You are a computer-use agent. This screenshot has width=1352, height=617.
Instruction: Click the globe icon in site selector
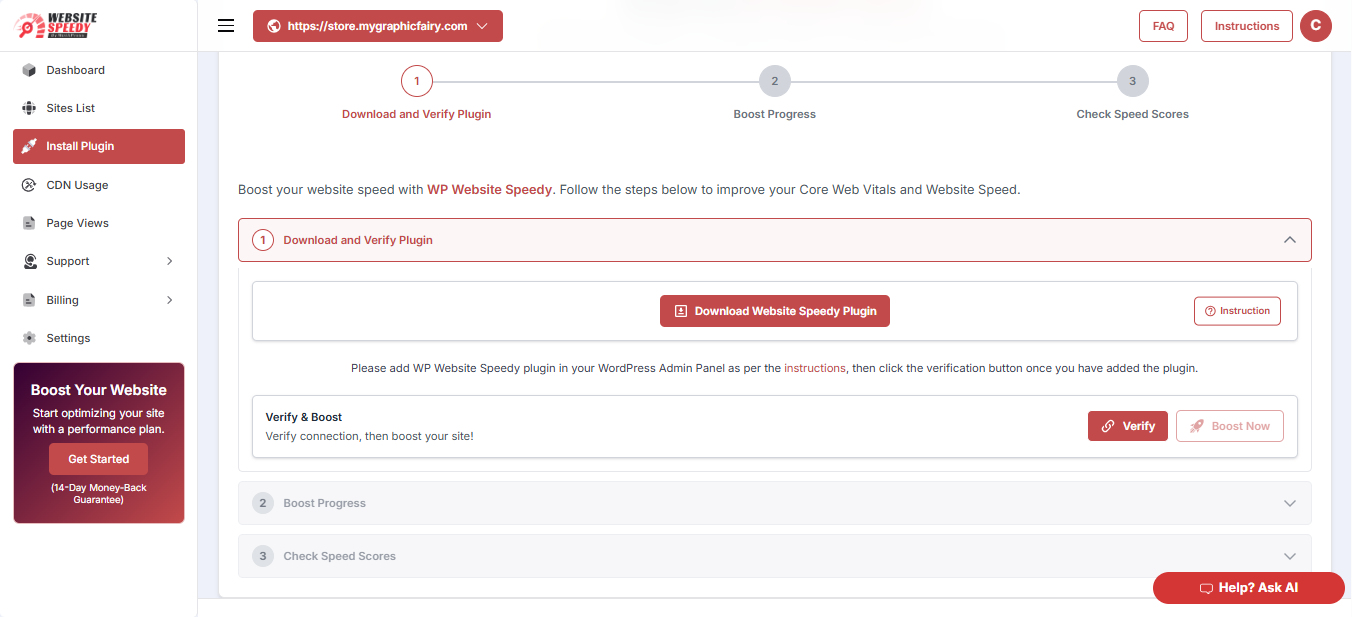click(274, 26)
